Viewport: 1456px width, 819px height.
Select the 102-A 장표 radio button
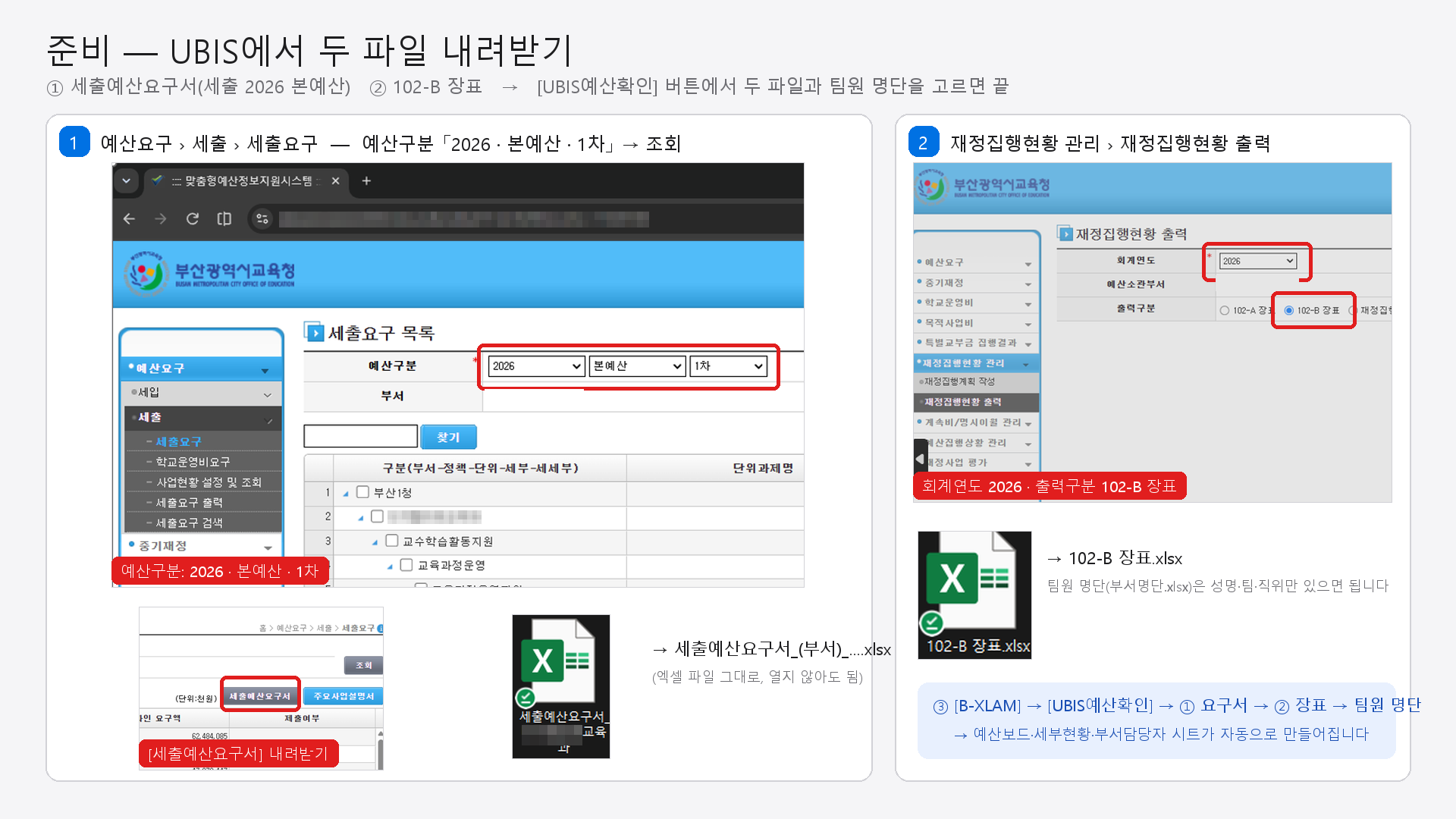(1224, 310)
